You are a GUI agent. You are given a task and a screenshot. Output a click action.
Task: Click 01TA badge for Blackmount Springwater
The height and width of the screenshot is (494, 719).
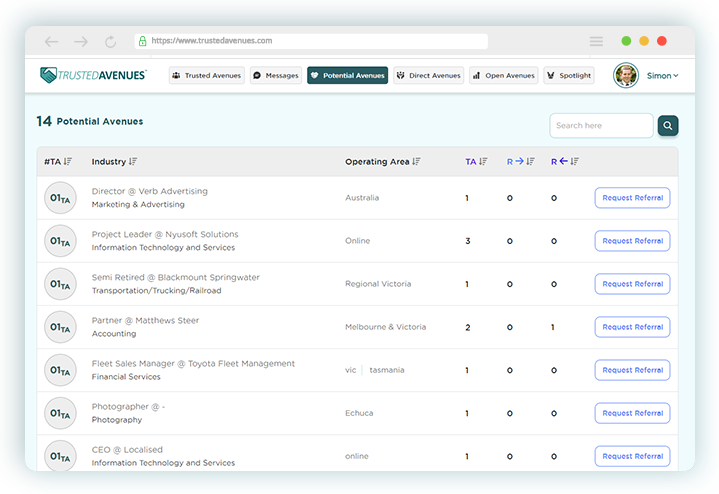pyautogui.click(x=60, y=284)
